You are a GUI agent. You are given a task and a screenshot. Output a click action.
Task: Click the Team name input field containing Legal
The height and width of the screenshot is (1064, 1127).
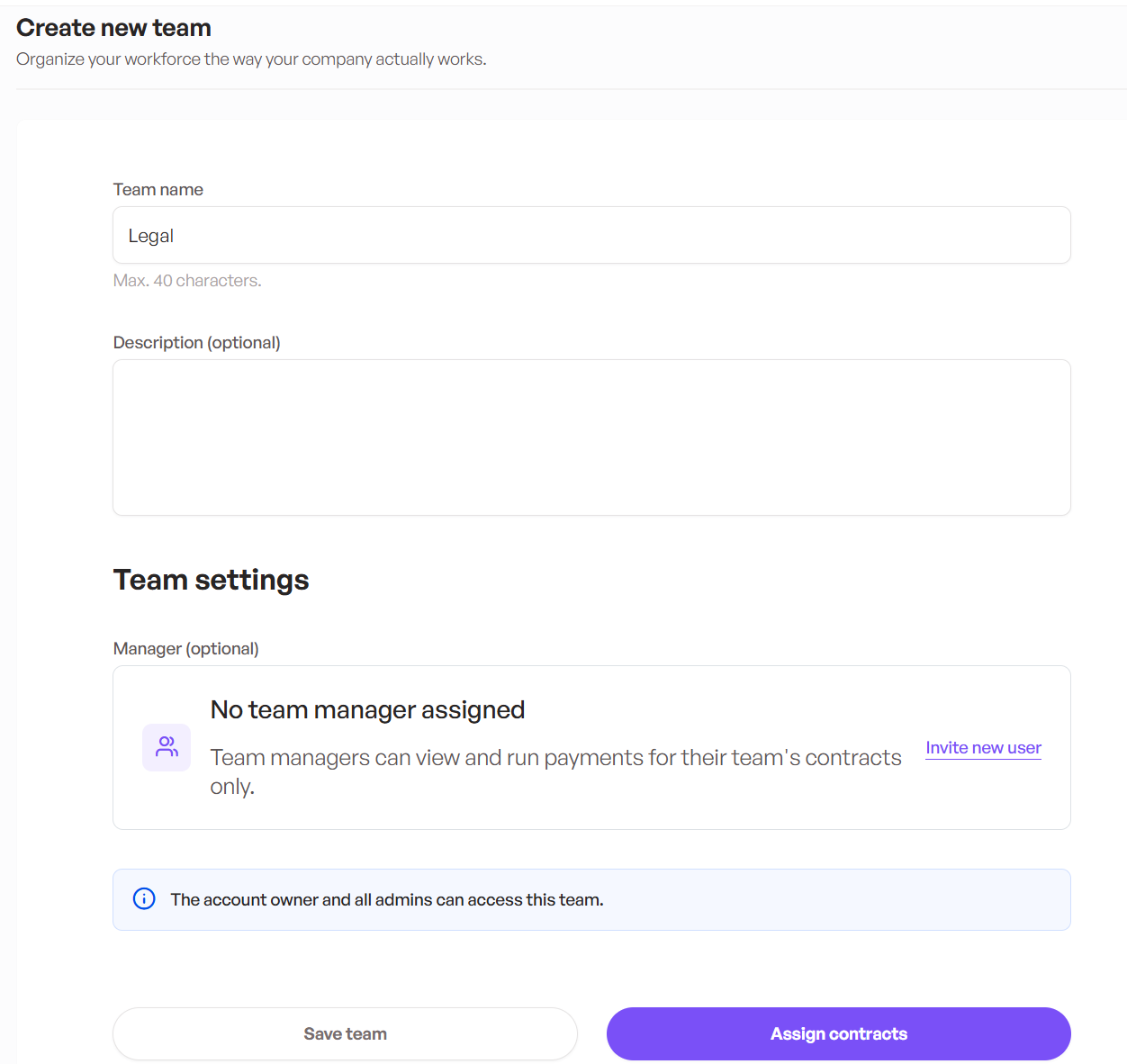pyautogui.click(x=591, y=235)
